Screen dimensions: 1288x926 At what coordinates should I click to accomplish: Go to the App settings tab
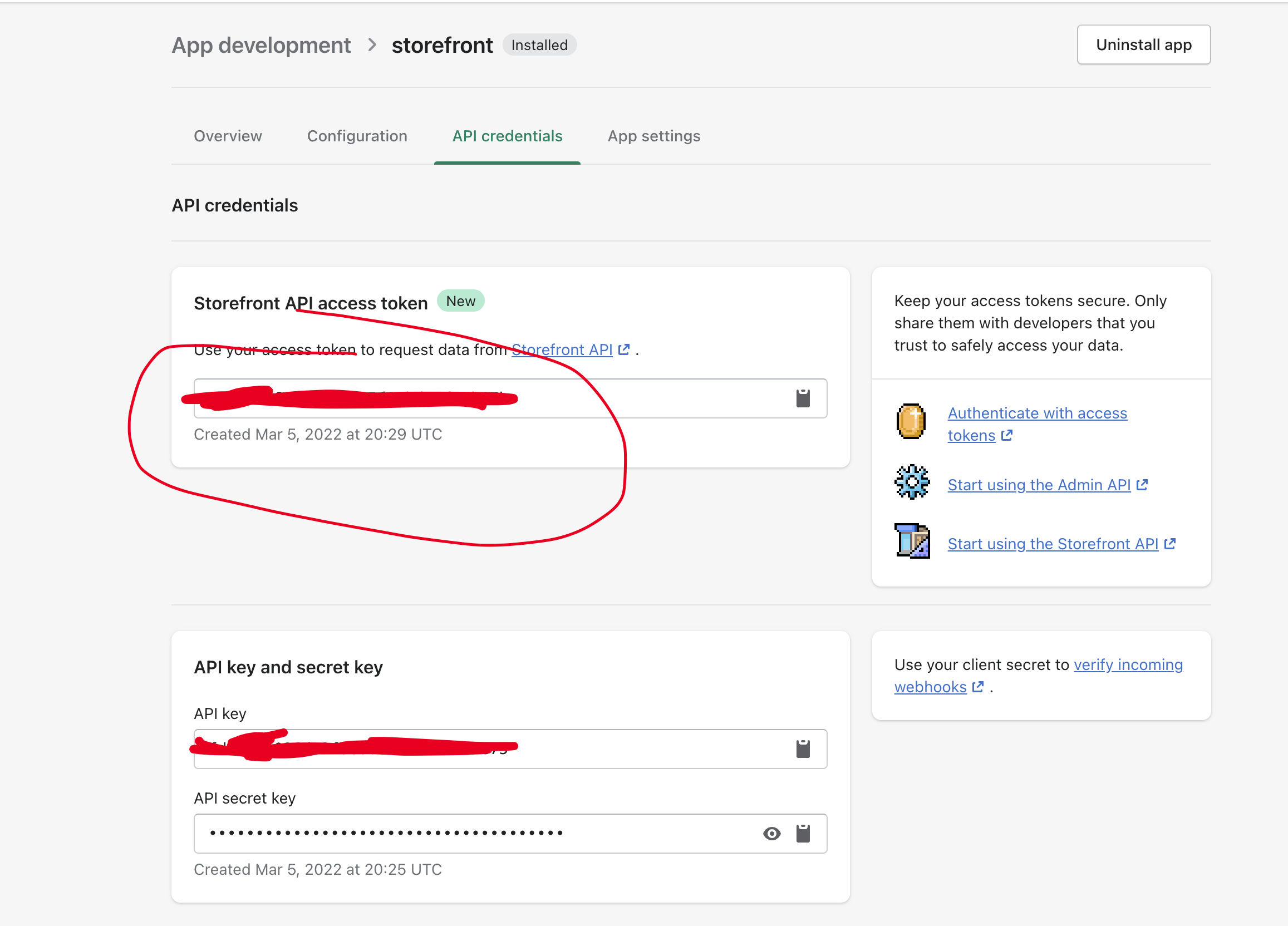tap(653, 136)
